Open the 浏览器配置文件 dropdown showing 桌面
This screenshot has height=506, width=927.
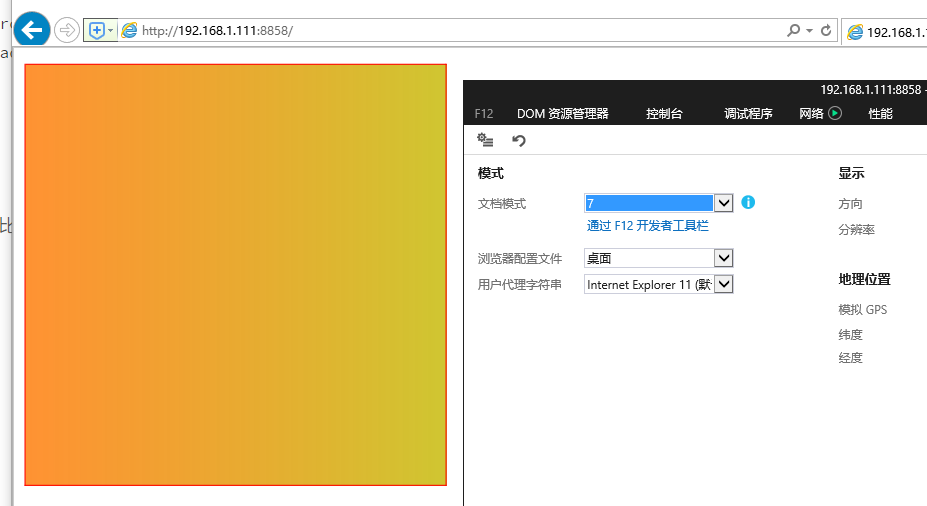[659, 258]
